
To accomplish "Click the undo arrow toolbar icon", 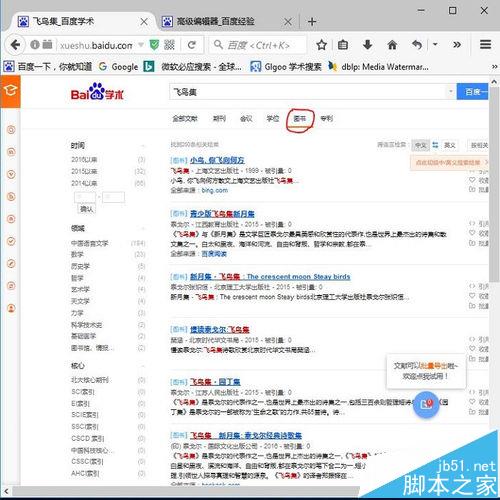I will 417,45.
